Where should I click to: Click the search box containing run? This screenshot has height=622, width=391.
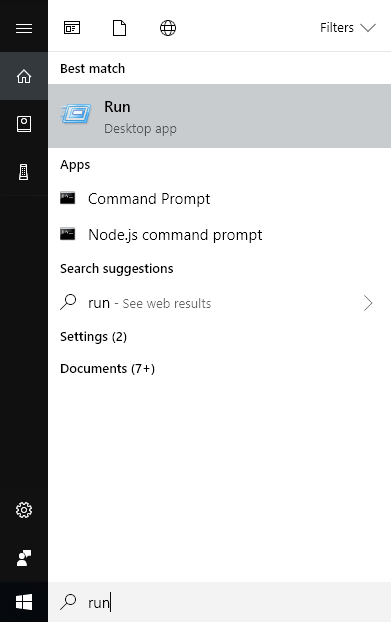click(x=219, y=602)
